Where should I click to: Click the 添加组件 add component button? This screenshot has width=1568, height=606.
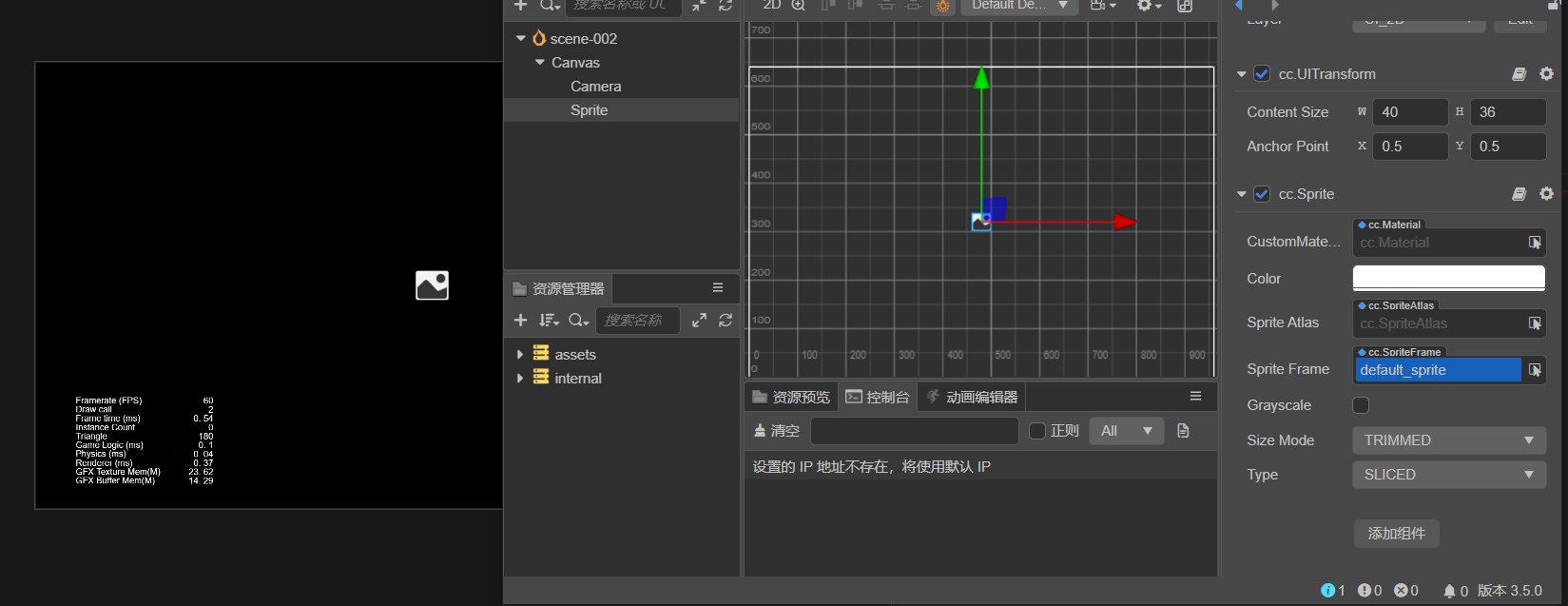(x=1396, y=534)
